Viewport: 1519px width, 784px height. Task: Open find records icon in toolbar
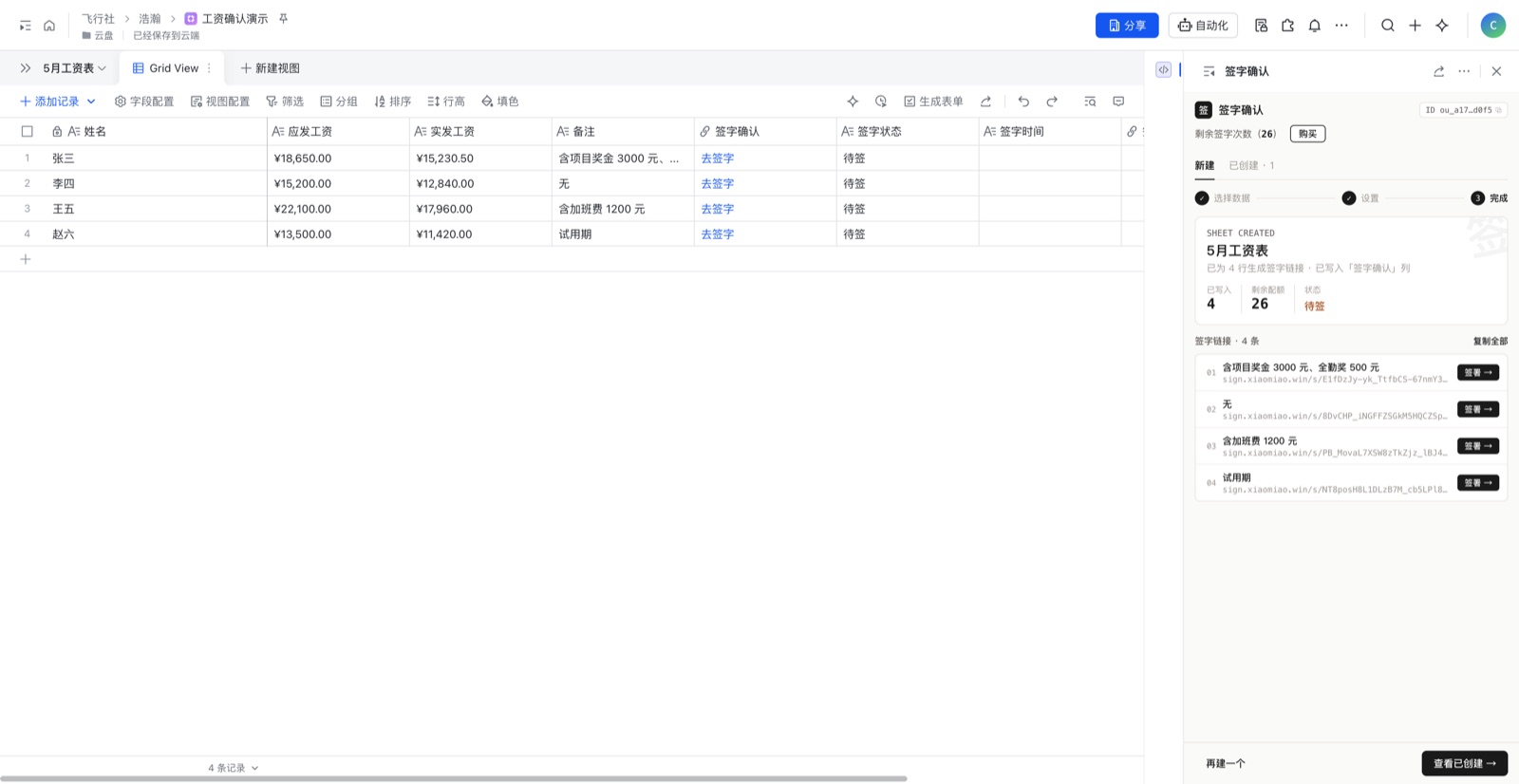click(x=1090, y=102)
